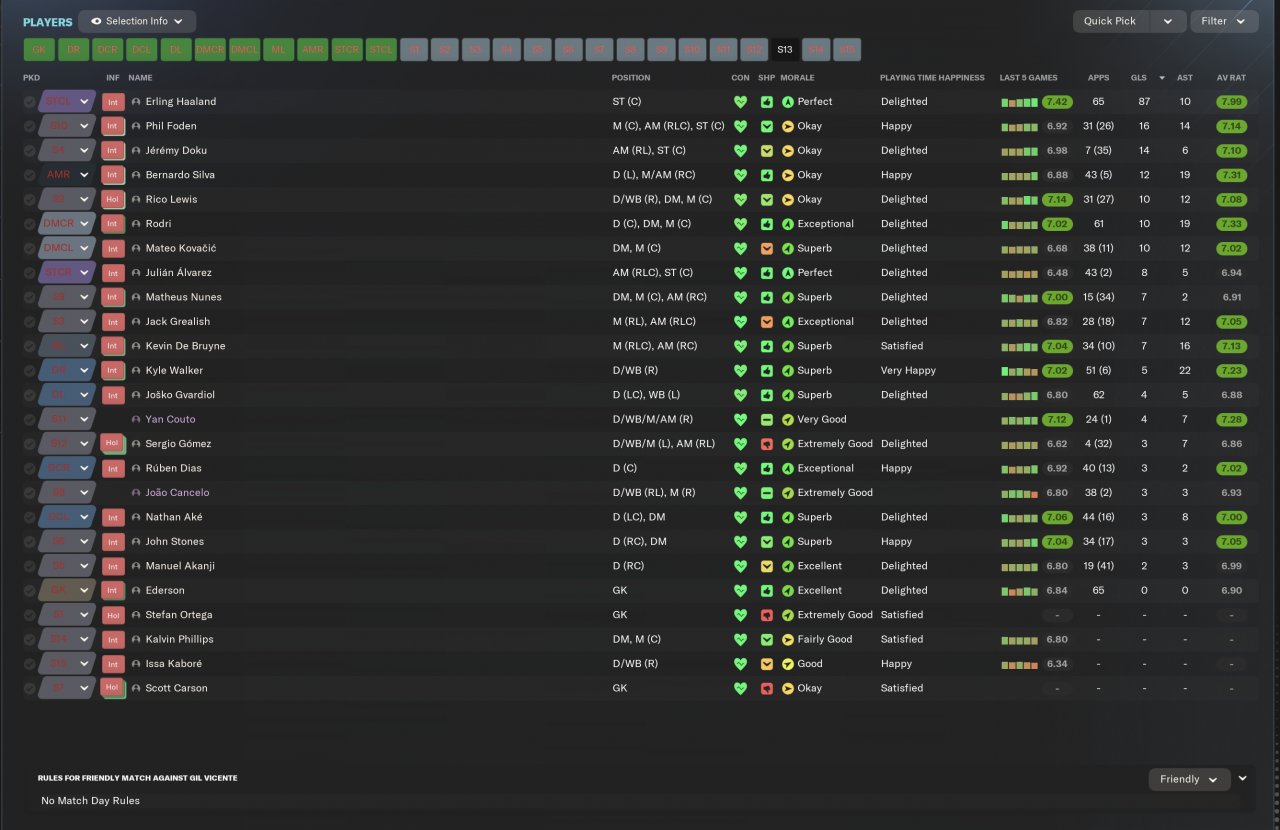The width and height of the screenshot is (1280, 830).
Task: Click Rico Lewis's 'Hol' info badge
Action: coord(113,199)
